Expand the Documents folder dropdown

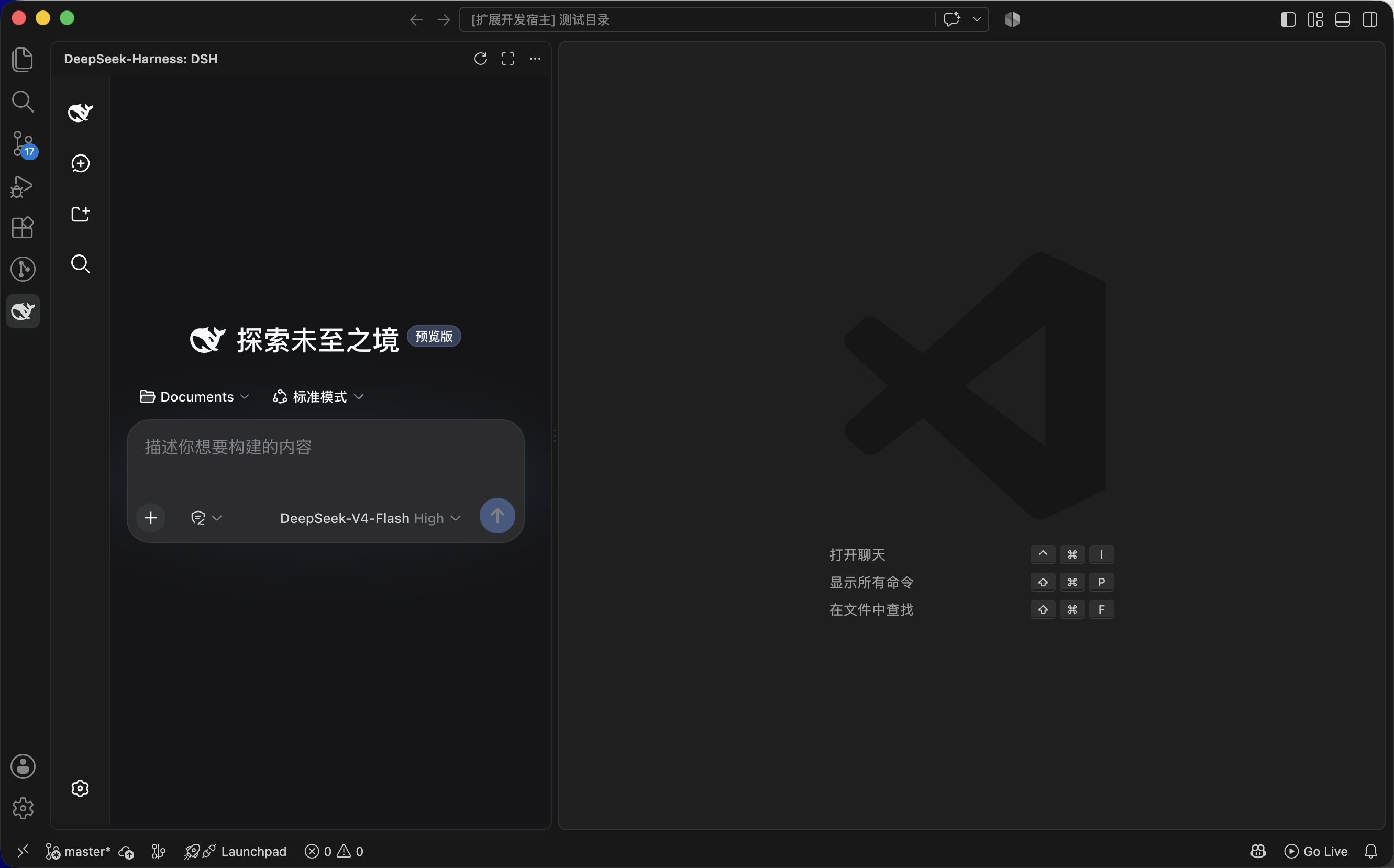(195, 397)
